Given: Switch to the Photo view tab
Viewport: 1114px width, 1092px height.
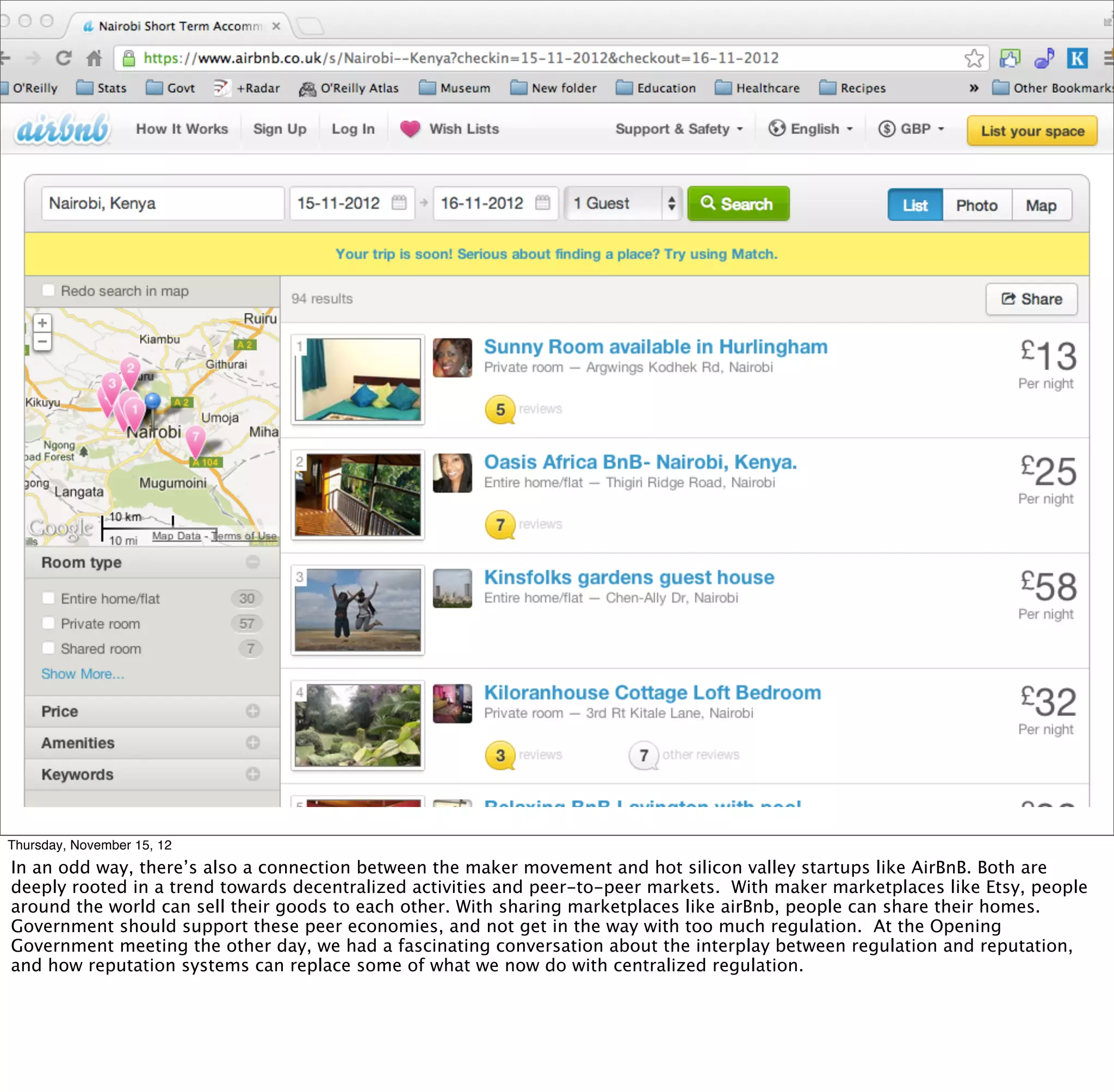Looking at the screenshot, I should coord(976,206).
